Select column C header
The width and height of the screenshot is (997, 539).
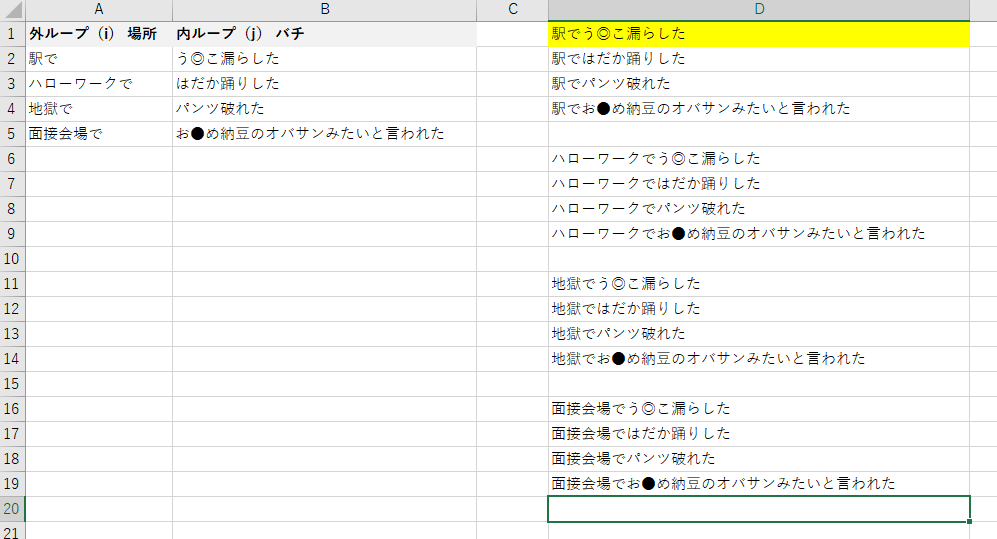coord(512,10)
